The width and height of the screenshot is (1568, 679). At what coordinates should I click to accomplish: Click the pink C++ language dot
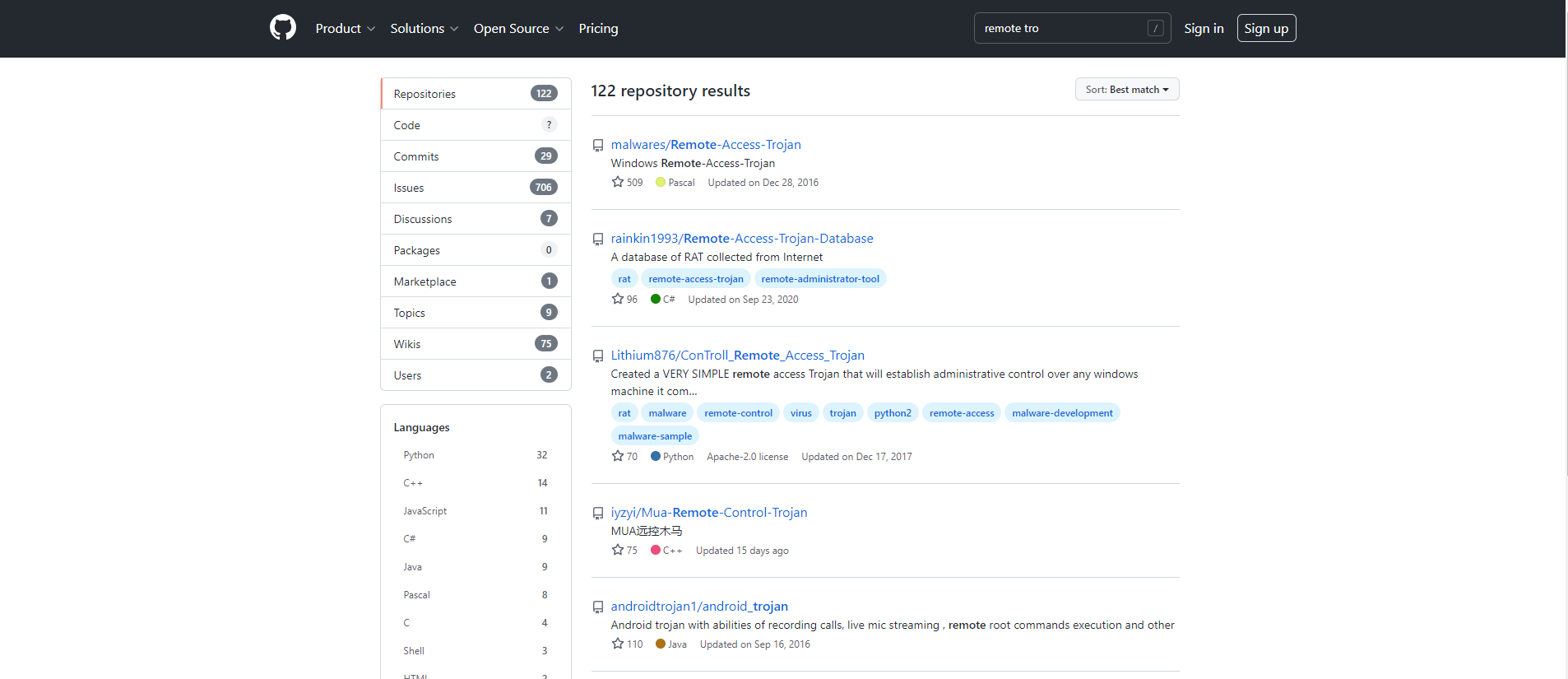tap(656, 550)
